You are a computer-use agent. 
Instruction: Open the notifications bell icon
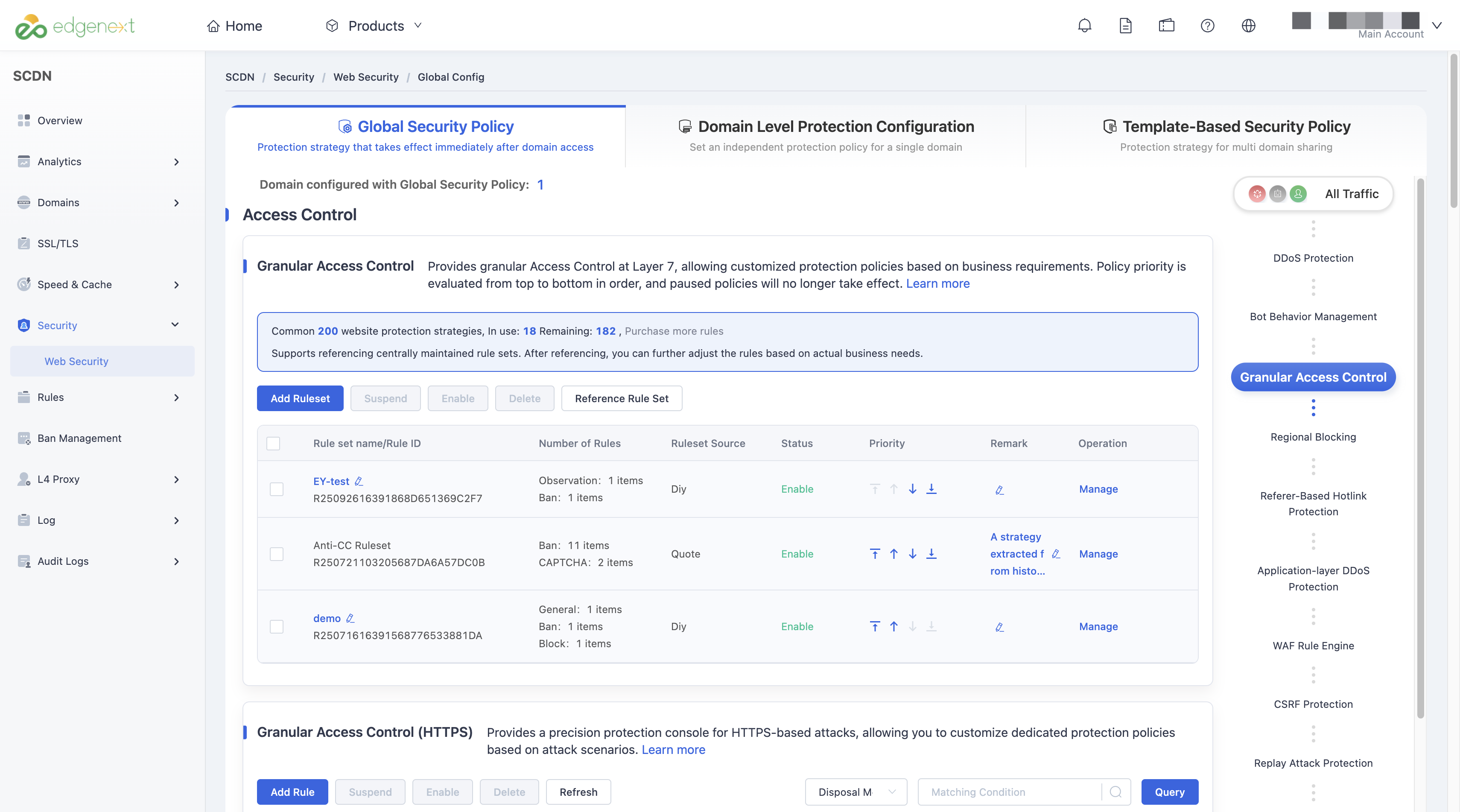1084,26
